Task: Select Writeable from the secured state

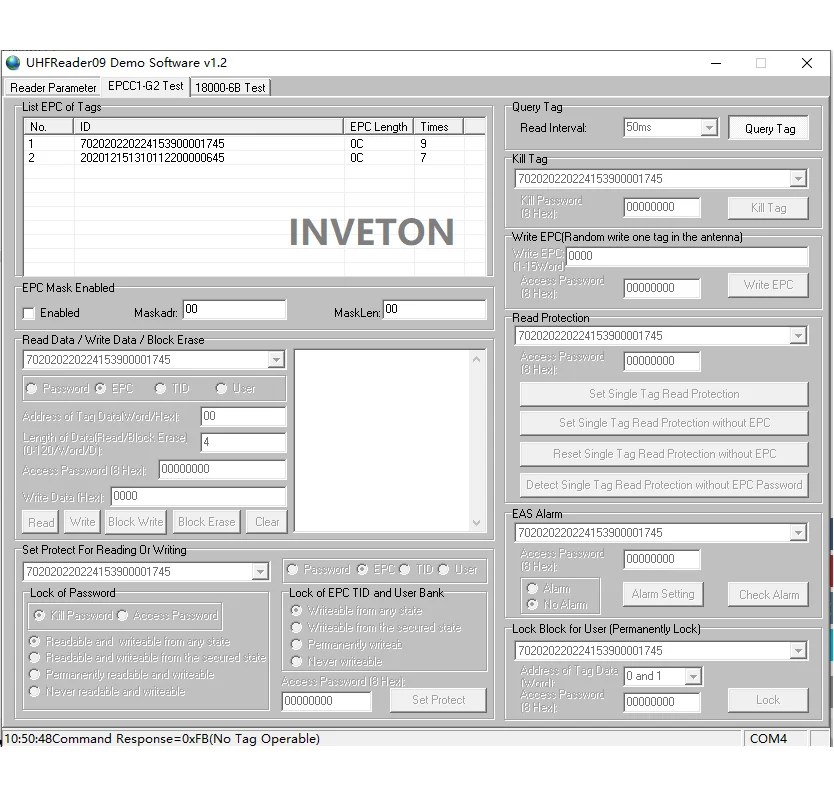Action: pyautogui.click(x=297, y=628)
